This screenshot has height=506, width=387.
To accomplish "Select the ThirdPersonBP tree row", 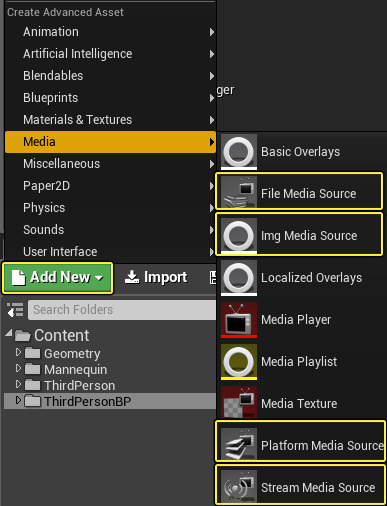I will 110,401.
